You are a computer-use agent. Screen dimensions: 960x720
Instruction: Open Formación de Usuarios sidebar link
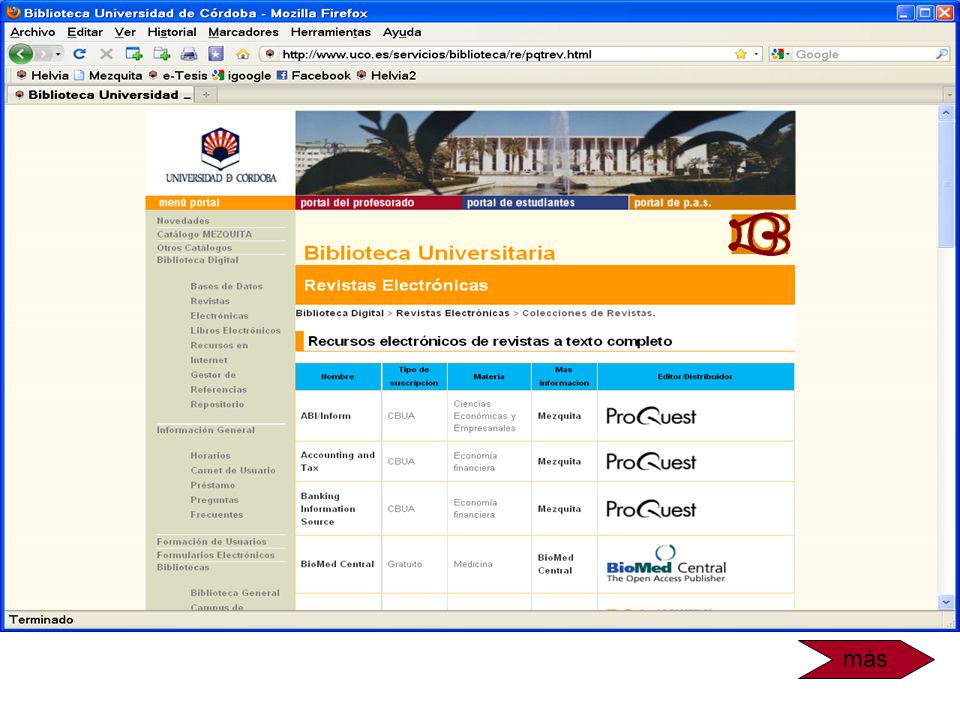point(212,541)
